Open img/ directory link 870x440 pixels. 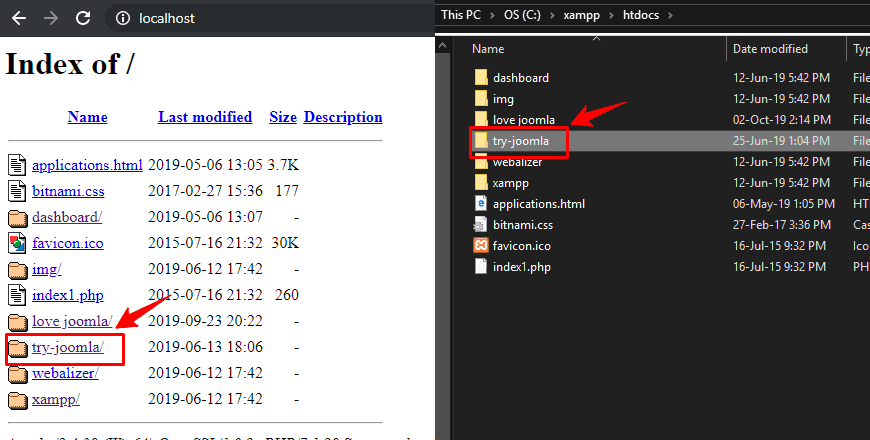tap(47, 269)
